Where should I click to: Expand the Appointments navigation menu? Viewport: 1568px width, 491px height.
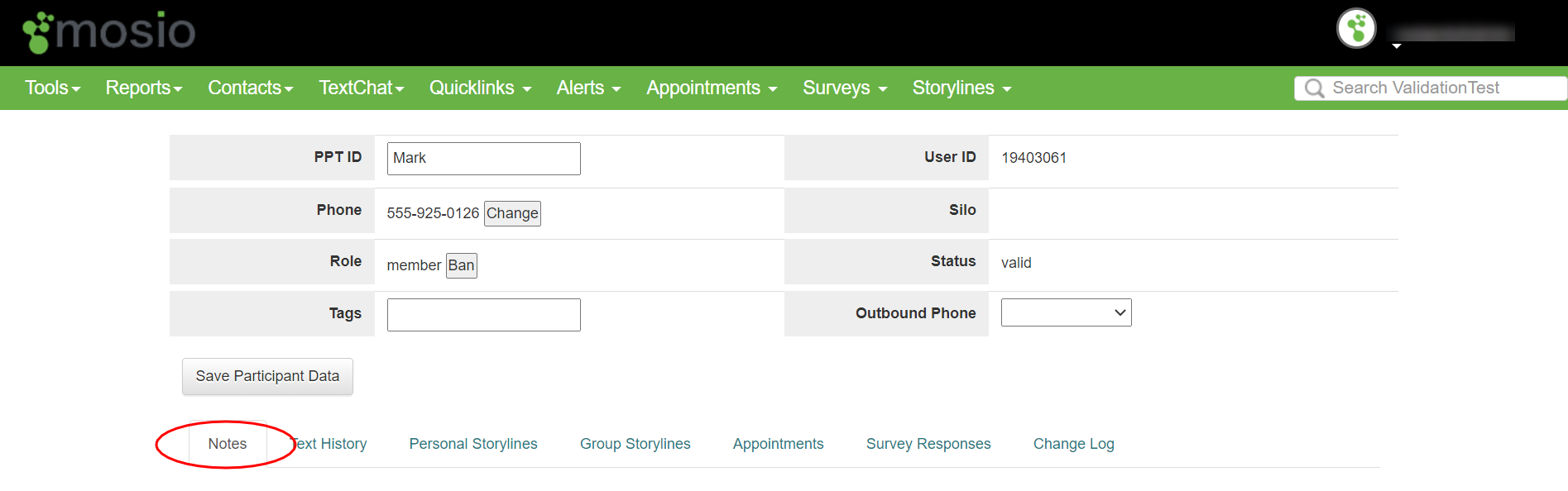[x=711, y=88]
